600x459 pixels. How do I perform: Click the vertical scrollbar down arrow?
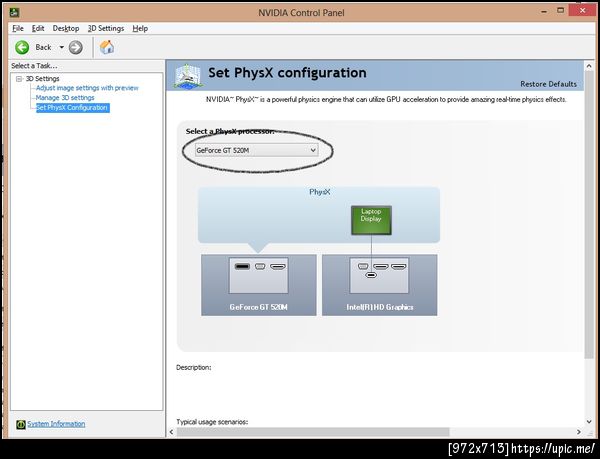(x=589, y=422)
